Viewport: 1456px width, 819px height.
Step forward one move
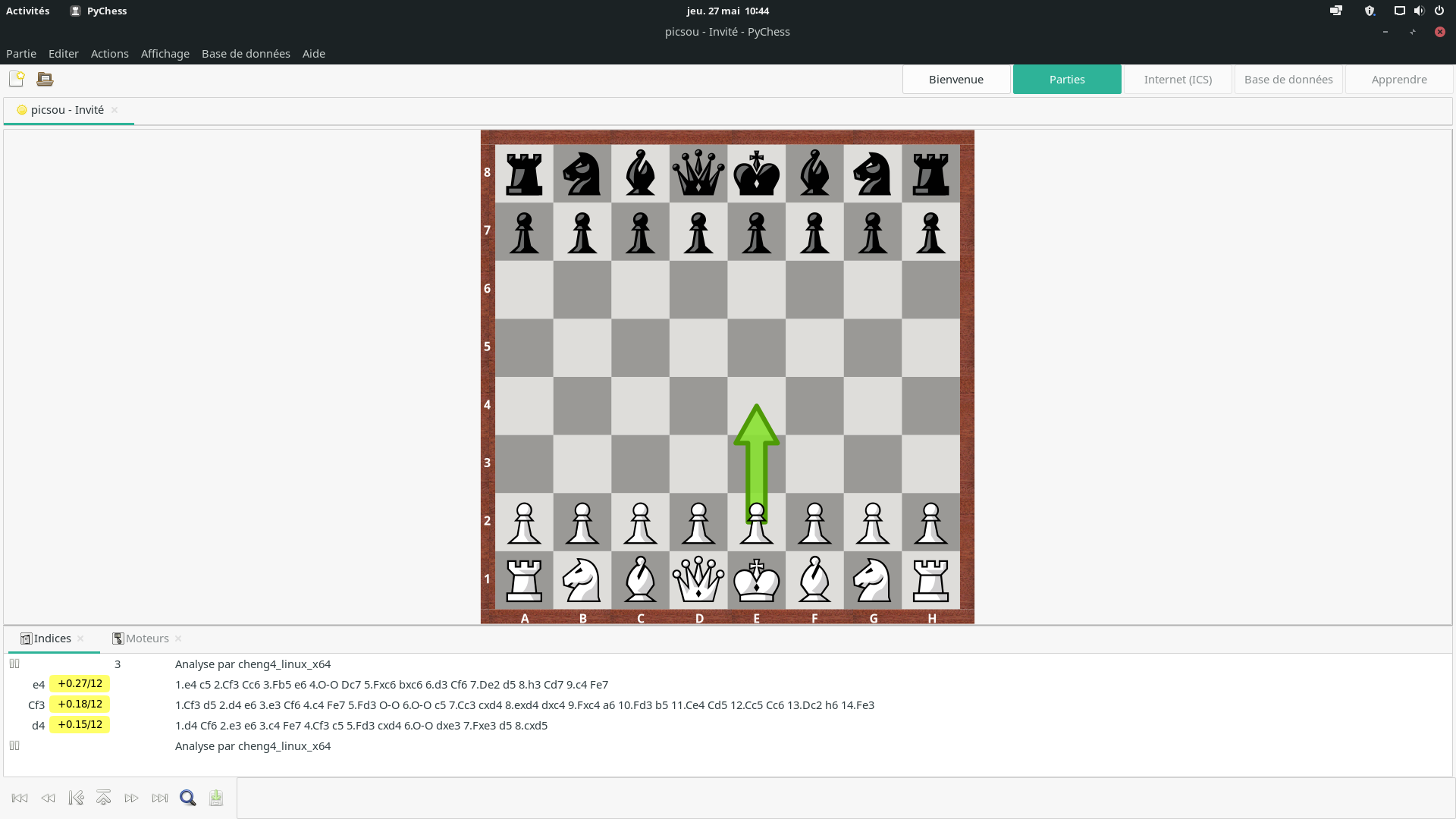pyautogui.click(x=131, y=798)
